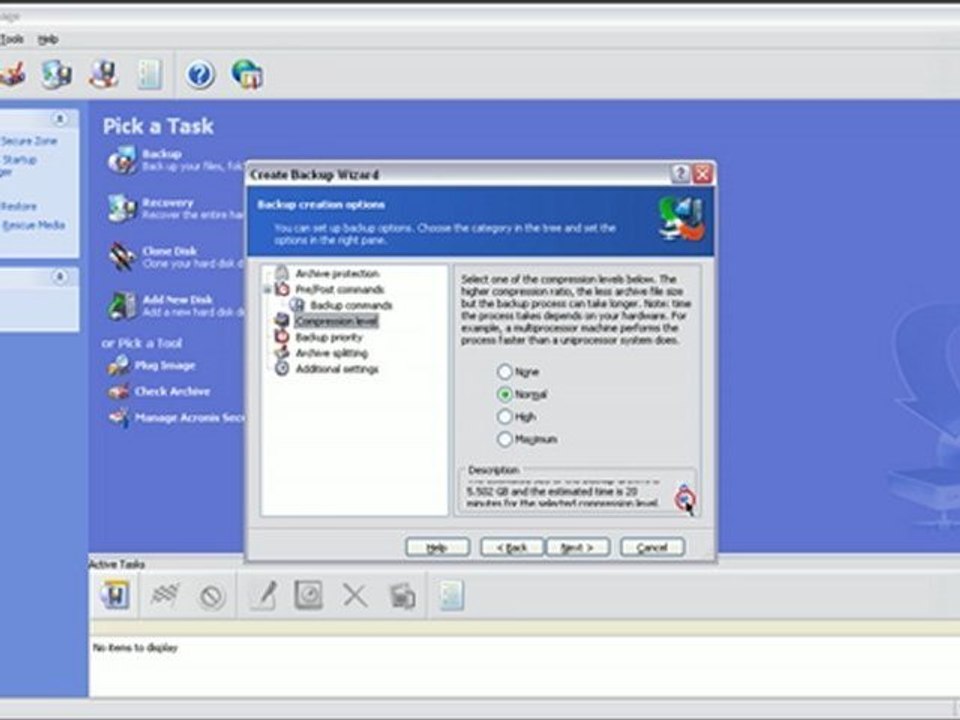Open Archive protection in the options tree
This screenshot has width=960, height=720.
(337, 273)
